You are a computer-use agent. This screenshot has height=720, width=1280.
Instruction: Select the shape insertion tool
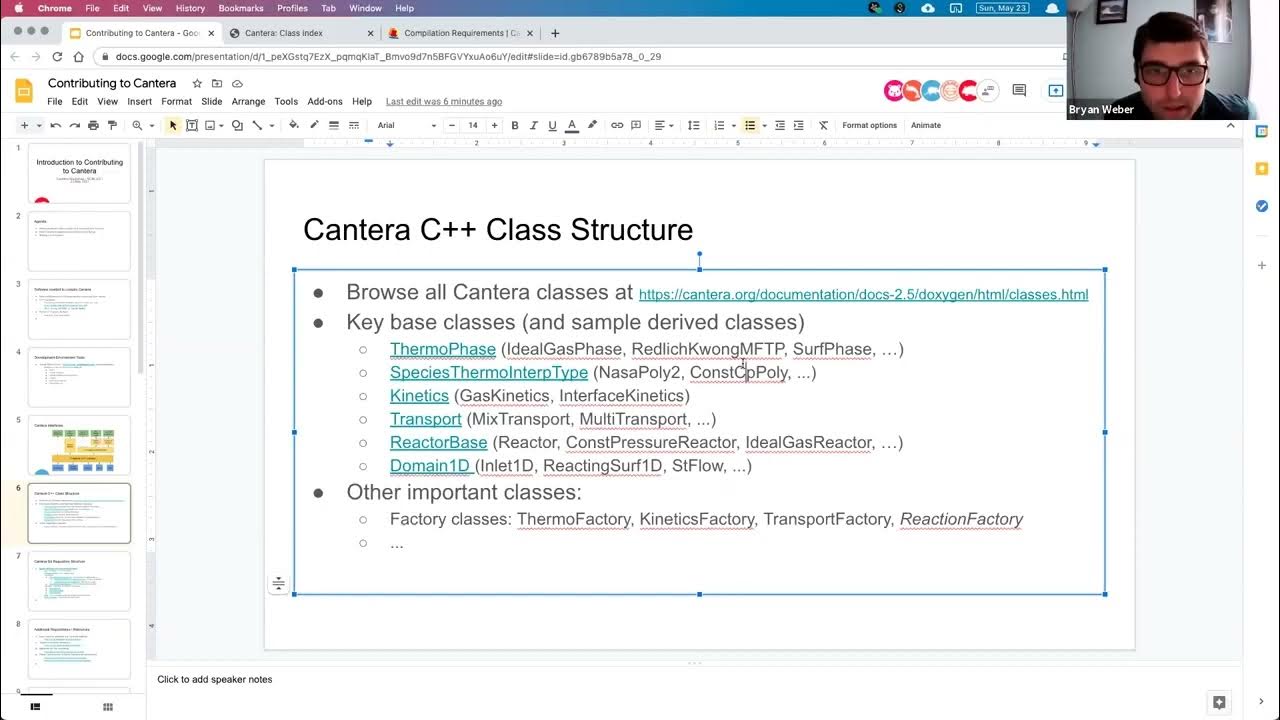[237, 125]
